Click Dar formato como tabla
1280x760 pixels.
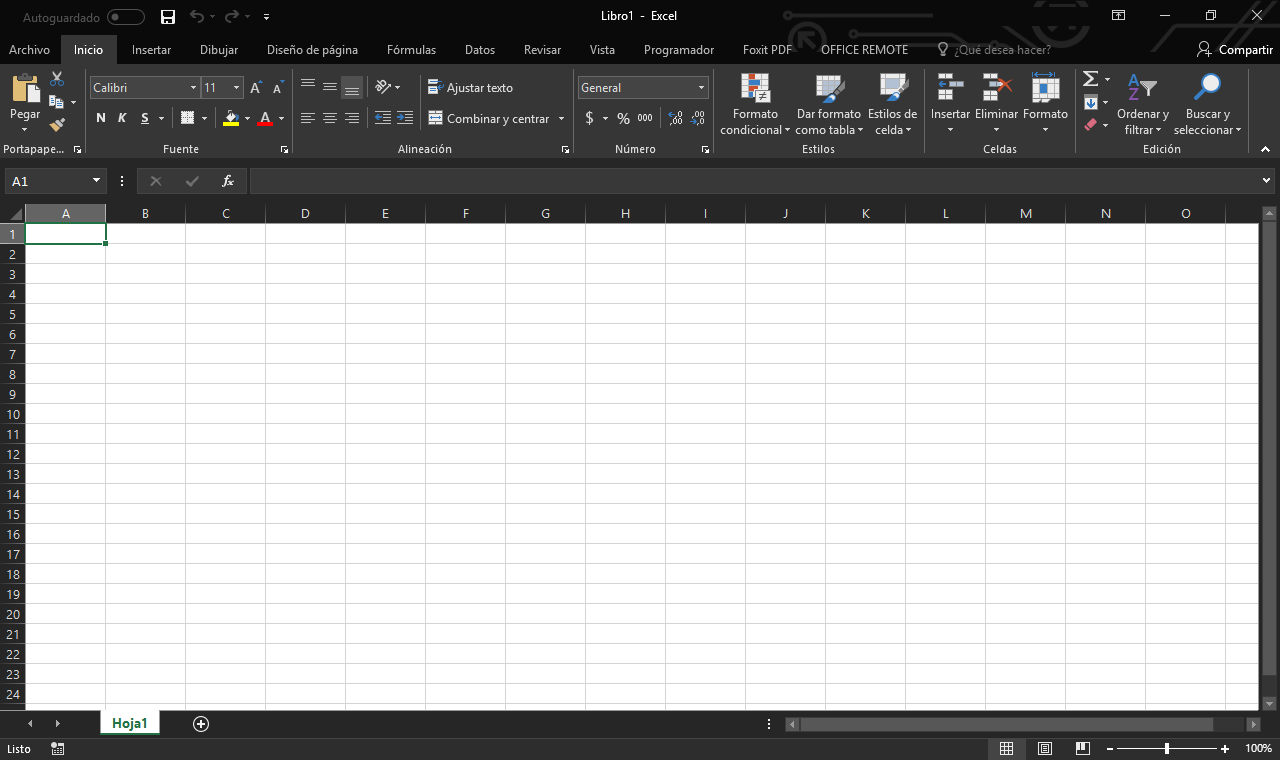click(x=829, y=105)
